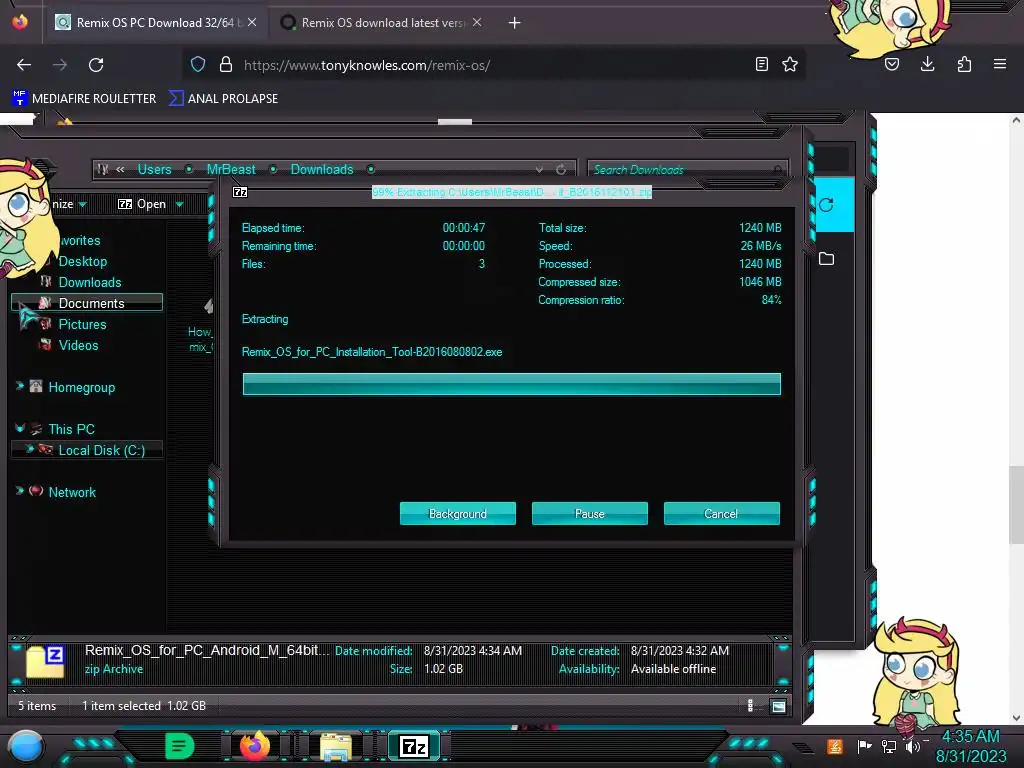Close the Remix OS PC Download tab
This screenshot has height=768, width=1024.
[x=252, y=22]
